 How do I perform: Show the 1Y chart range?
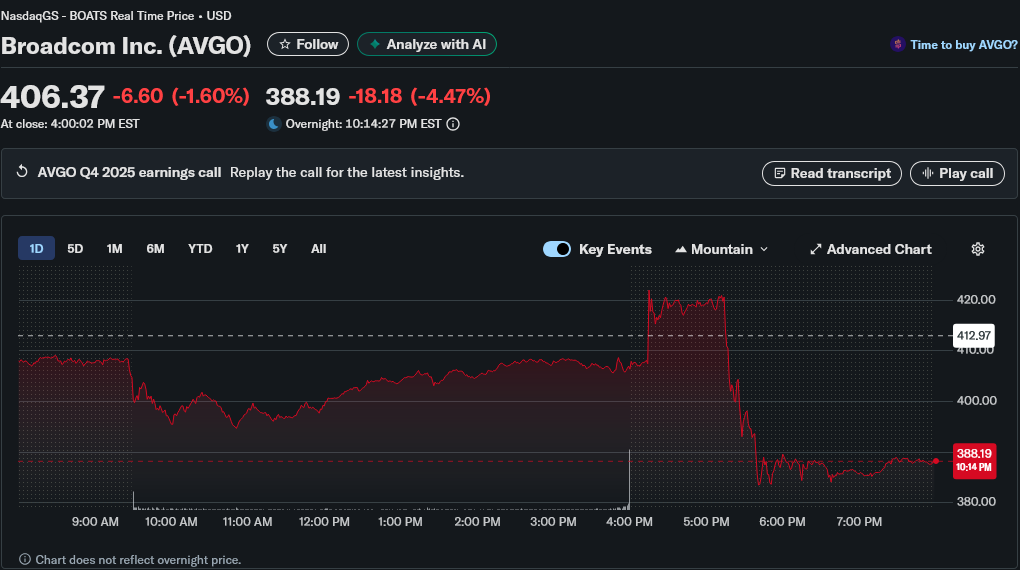point(242,249)
